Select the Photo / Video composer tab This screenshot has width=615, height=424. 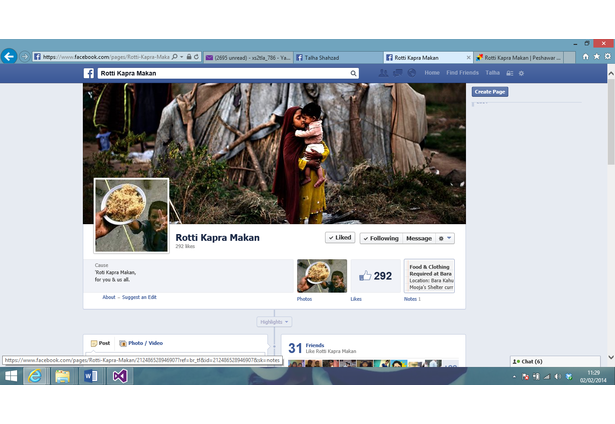click(x=141, y=343)
